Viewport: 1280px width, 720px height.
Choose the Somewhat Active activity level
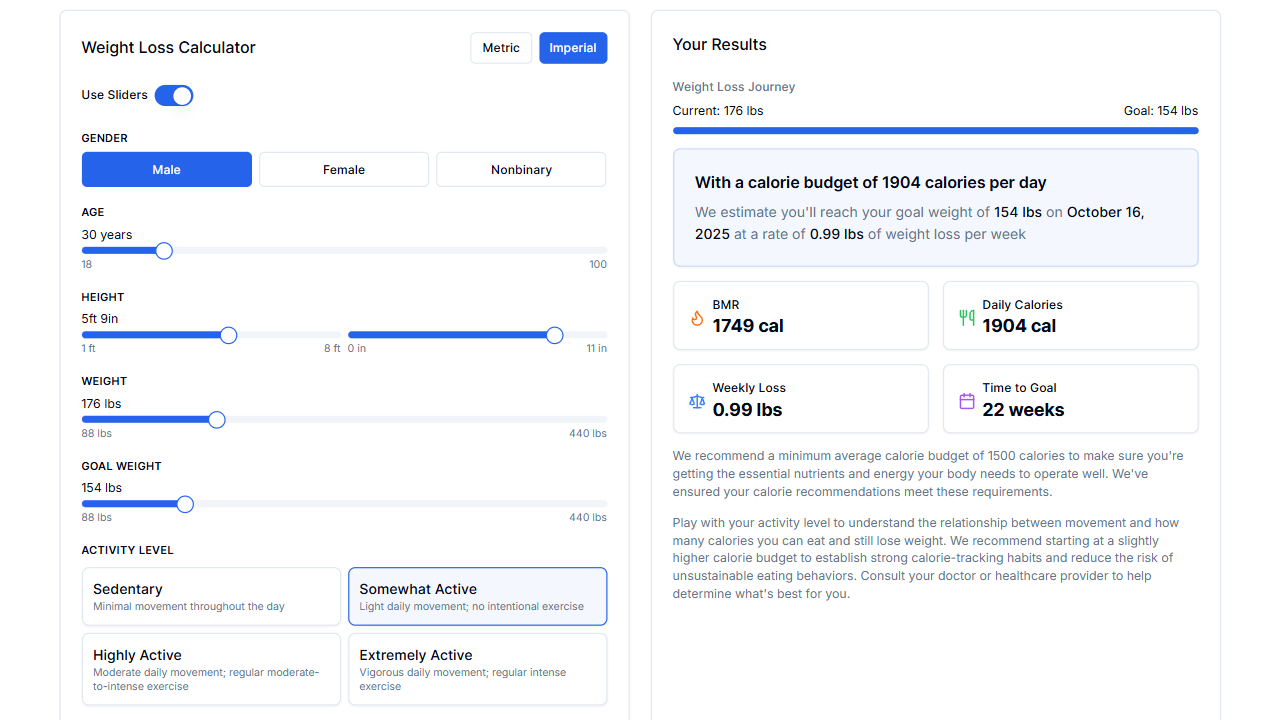pyautogui.click(x=477, y=597)
